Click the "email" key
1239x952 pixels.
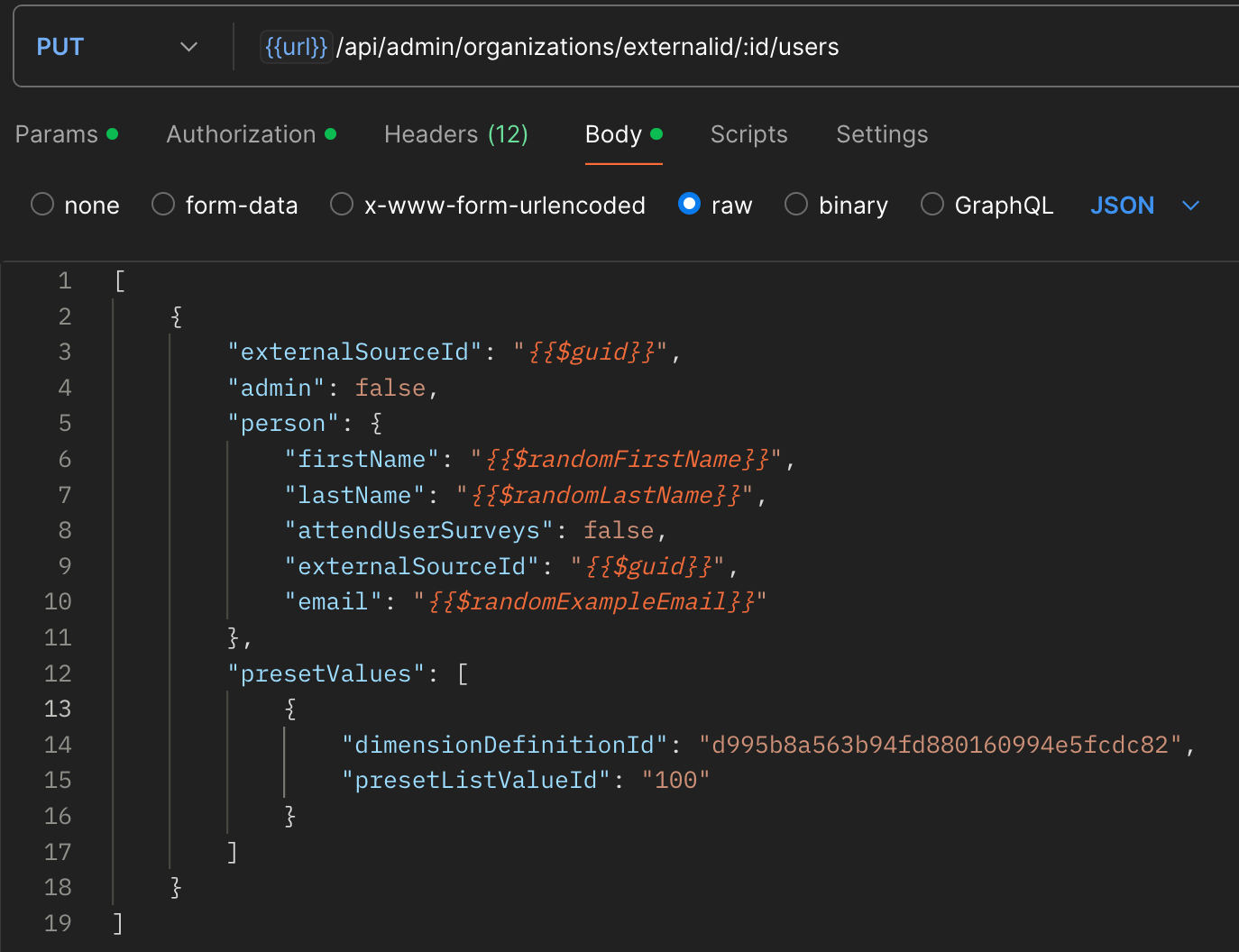pyautogui.click(x=333, y=601)
